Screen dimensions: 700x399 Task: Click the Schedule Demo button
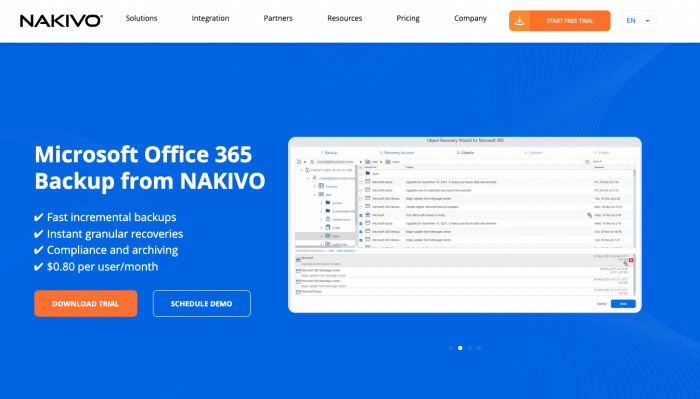click(x=202, y=303)
